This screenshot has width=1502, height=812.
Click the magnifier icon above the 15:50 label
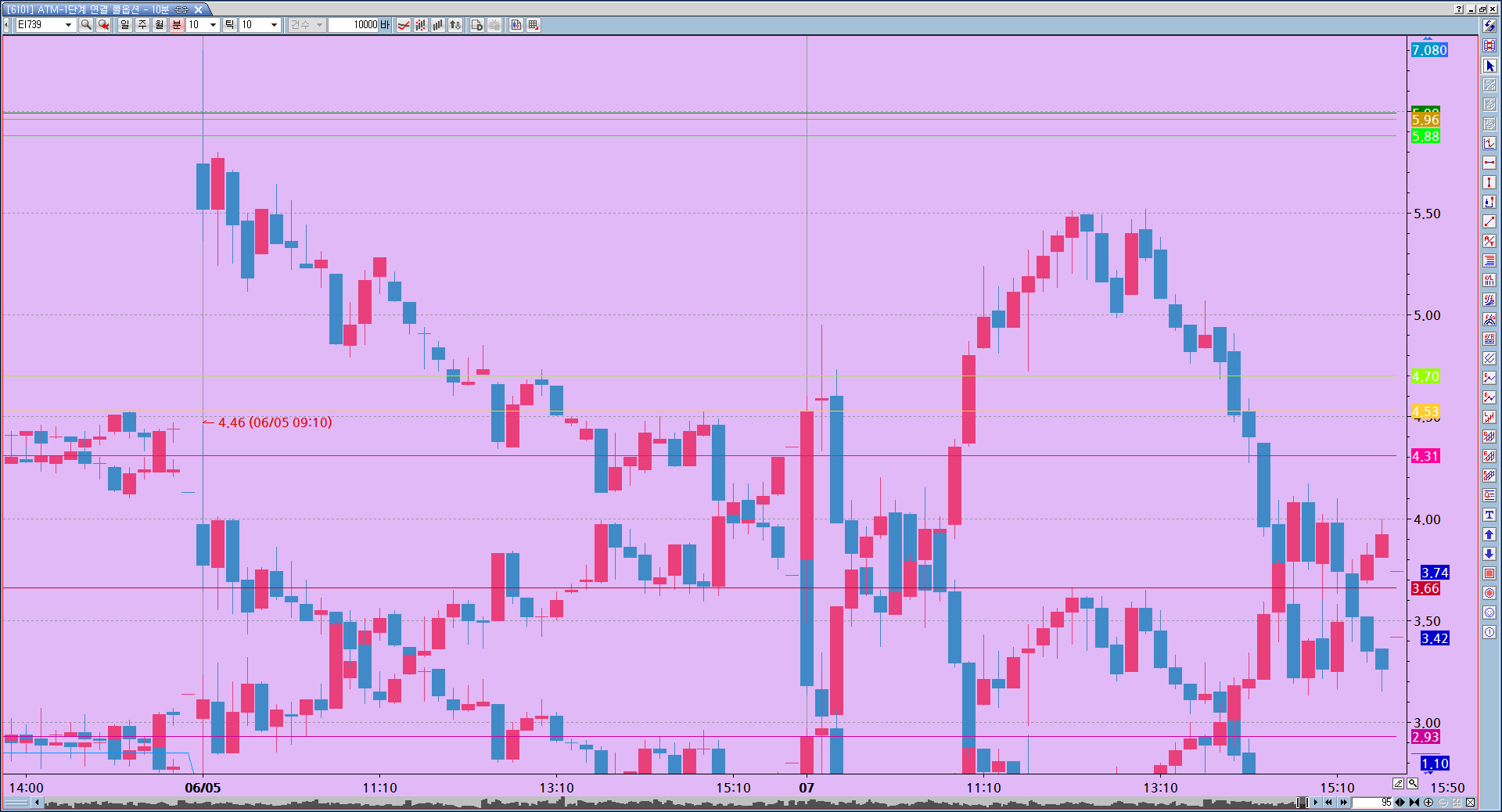[x=1413, y=783]
